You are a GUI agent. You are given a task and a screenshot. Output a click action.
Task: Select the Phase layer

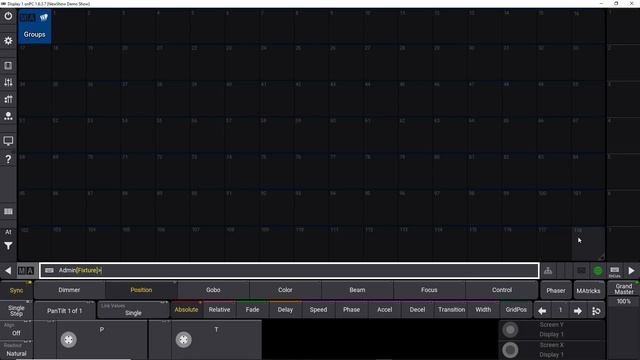click(351, 310)
